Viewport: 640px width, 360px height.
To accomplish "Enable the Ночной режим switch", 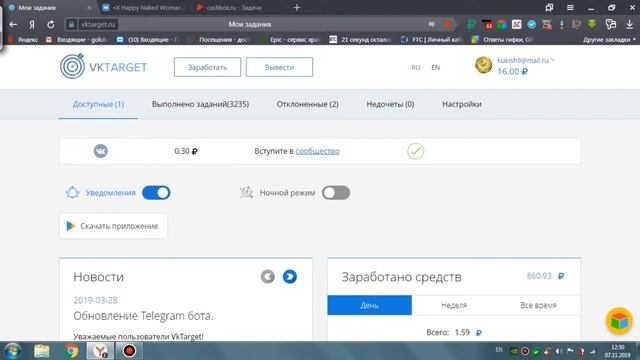I will pos(336,193).
